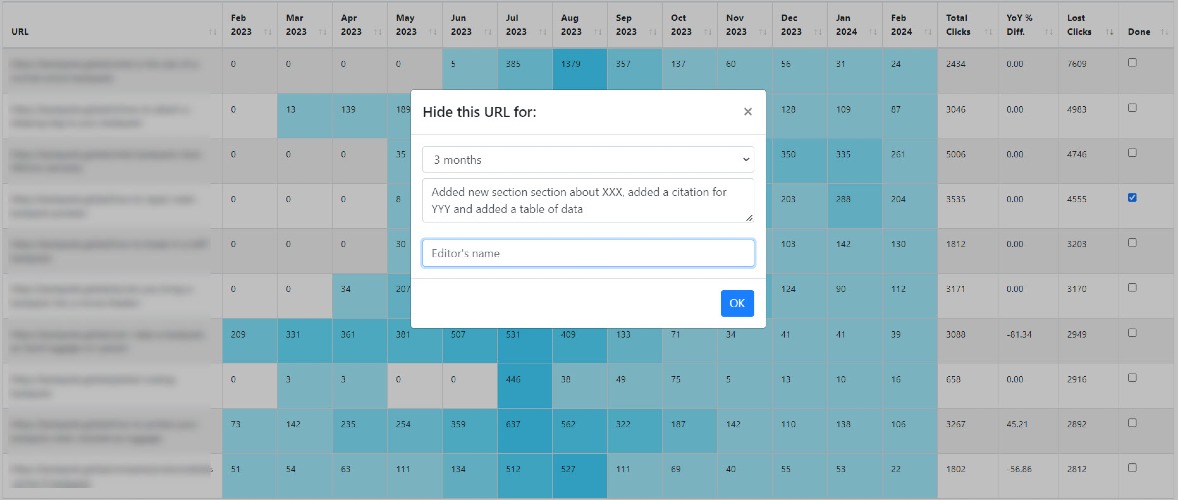Viewport: 1178px width, 500px height.
Task: Click sort icon on Aug 2023 header
Action: coord(597,32)
